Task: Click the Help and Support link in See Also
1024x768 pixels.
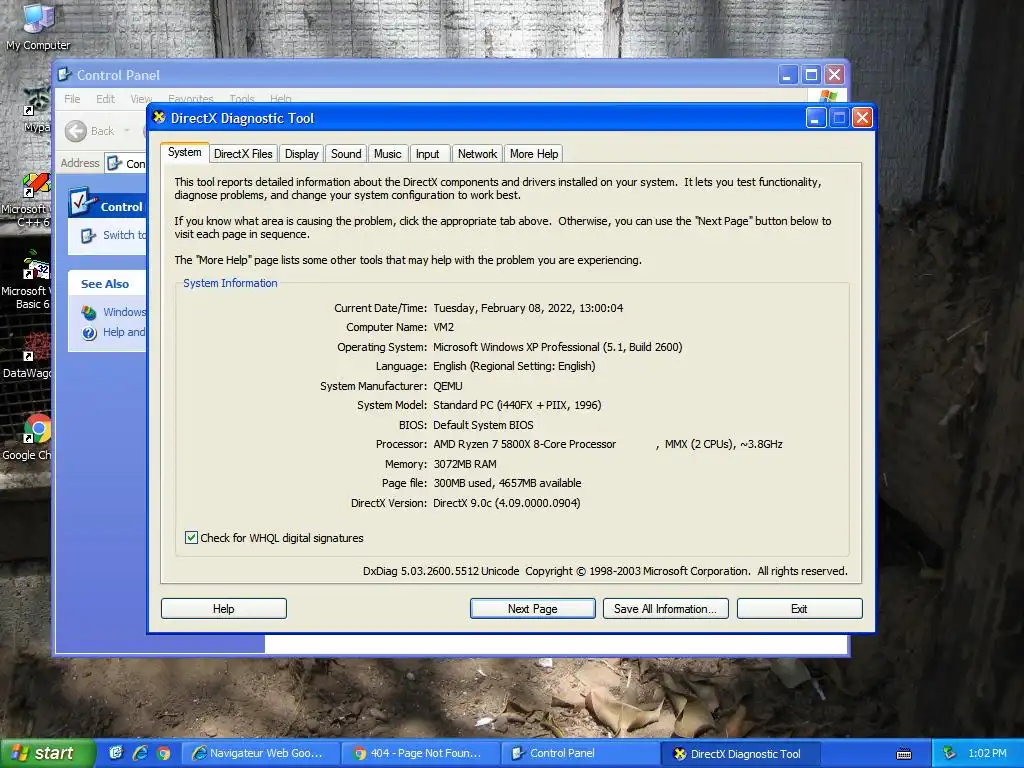Action: (x=124, y=332)
